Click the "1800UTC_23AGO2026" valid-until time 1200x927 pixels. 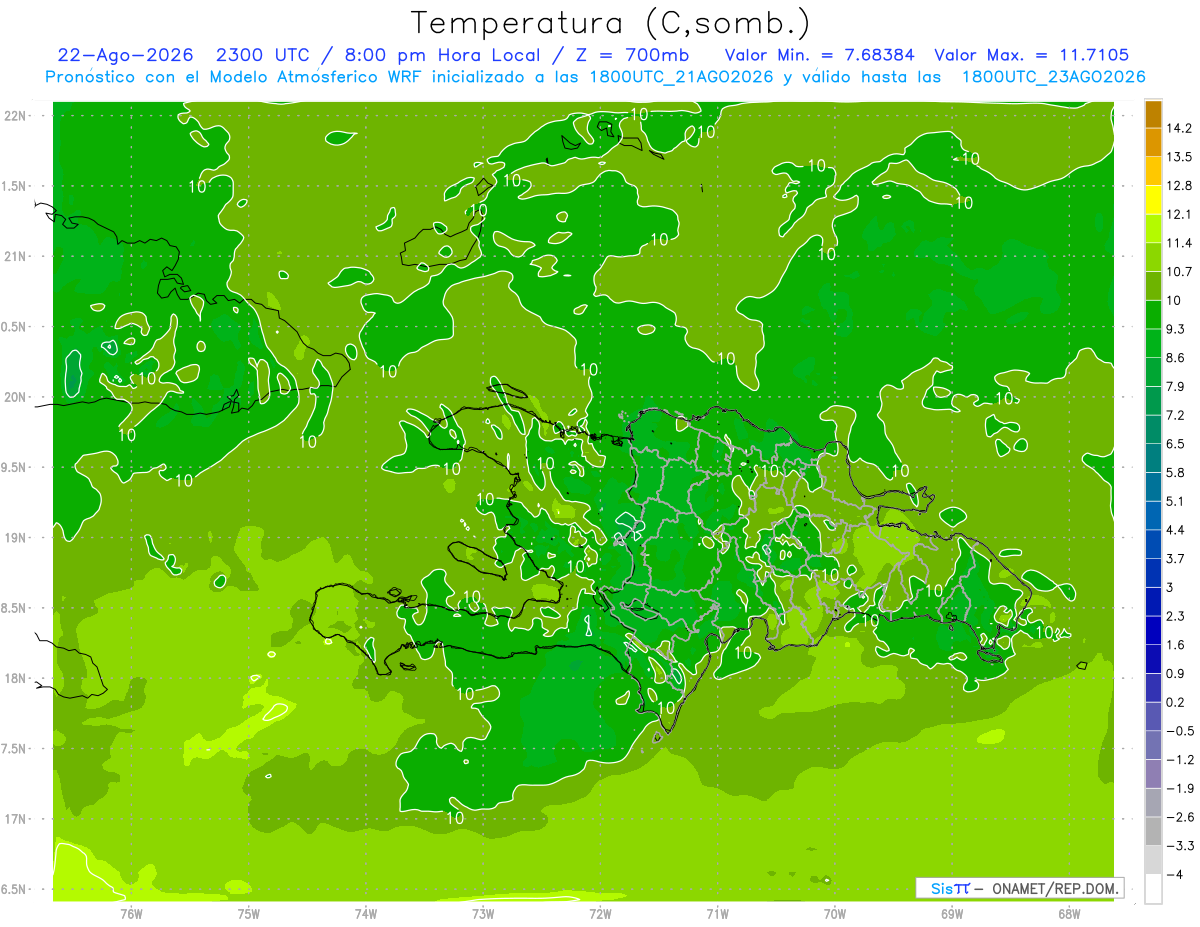coord(1053,77)
